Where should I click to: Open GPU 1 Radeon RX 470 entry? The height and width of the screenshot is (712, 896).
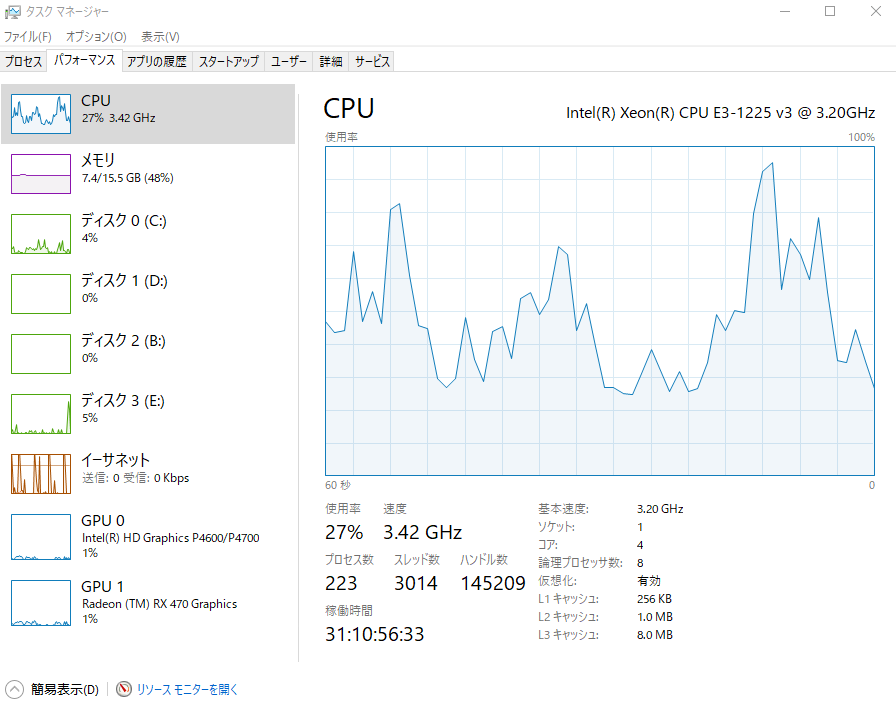(x=148, y=602)
